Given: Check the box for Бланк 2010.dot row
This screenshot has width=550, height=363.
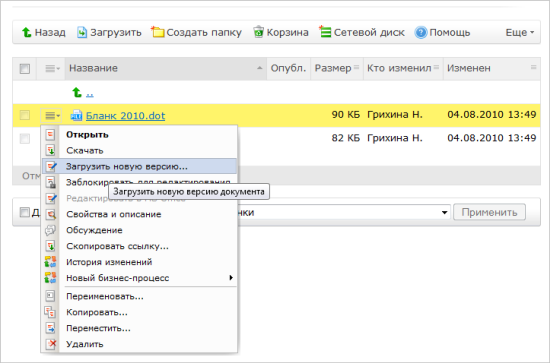Looking at the screenshot, I should pos(25,115).
